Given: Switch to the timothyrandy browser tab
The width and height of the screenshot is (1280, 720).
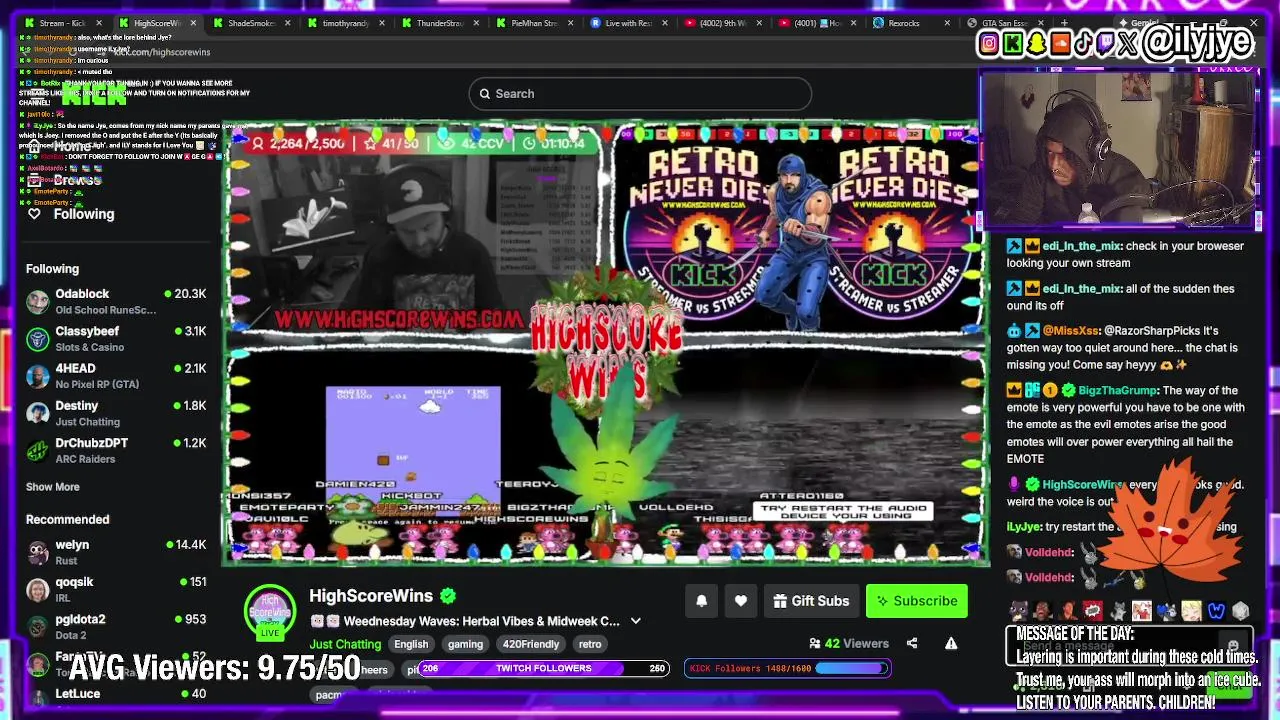Looking at the screenshot, I should point(346,23).
